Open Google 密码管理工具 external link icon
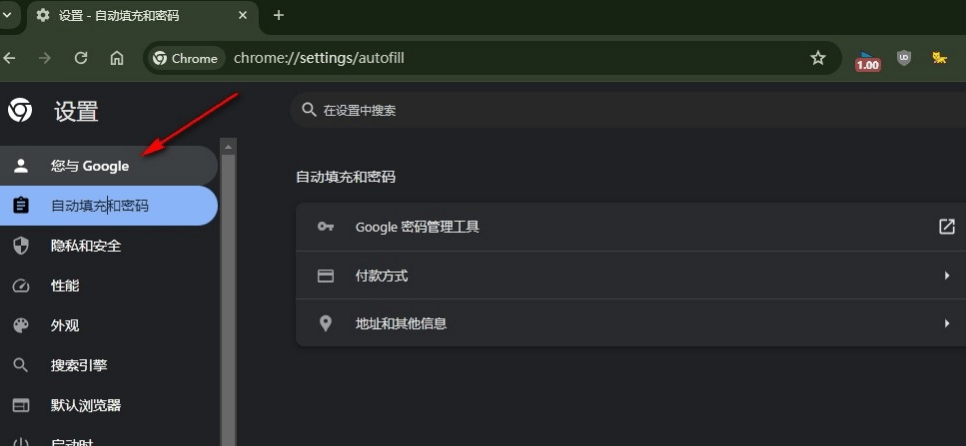This screenshot has width=966, height=446. pyautogui.click(x=946, y=227)
